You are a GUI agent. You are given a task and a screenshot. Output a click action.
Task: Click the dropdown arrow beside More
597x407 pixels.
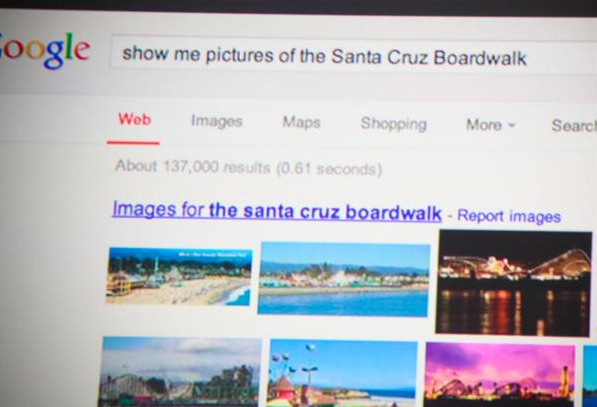(511, 125)
